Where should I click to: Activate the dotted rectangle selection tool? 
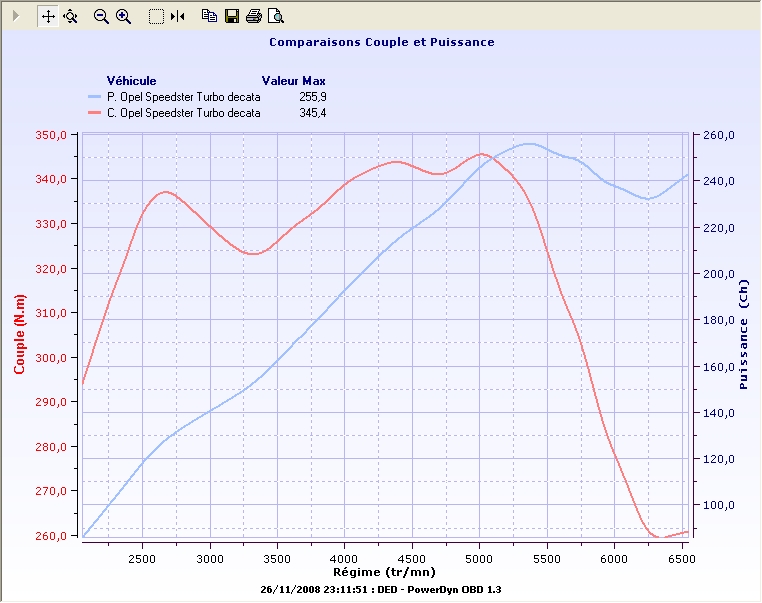[x=156, y=16]
